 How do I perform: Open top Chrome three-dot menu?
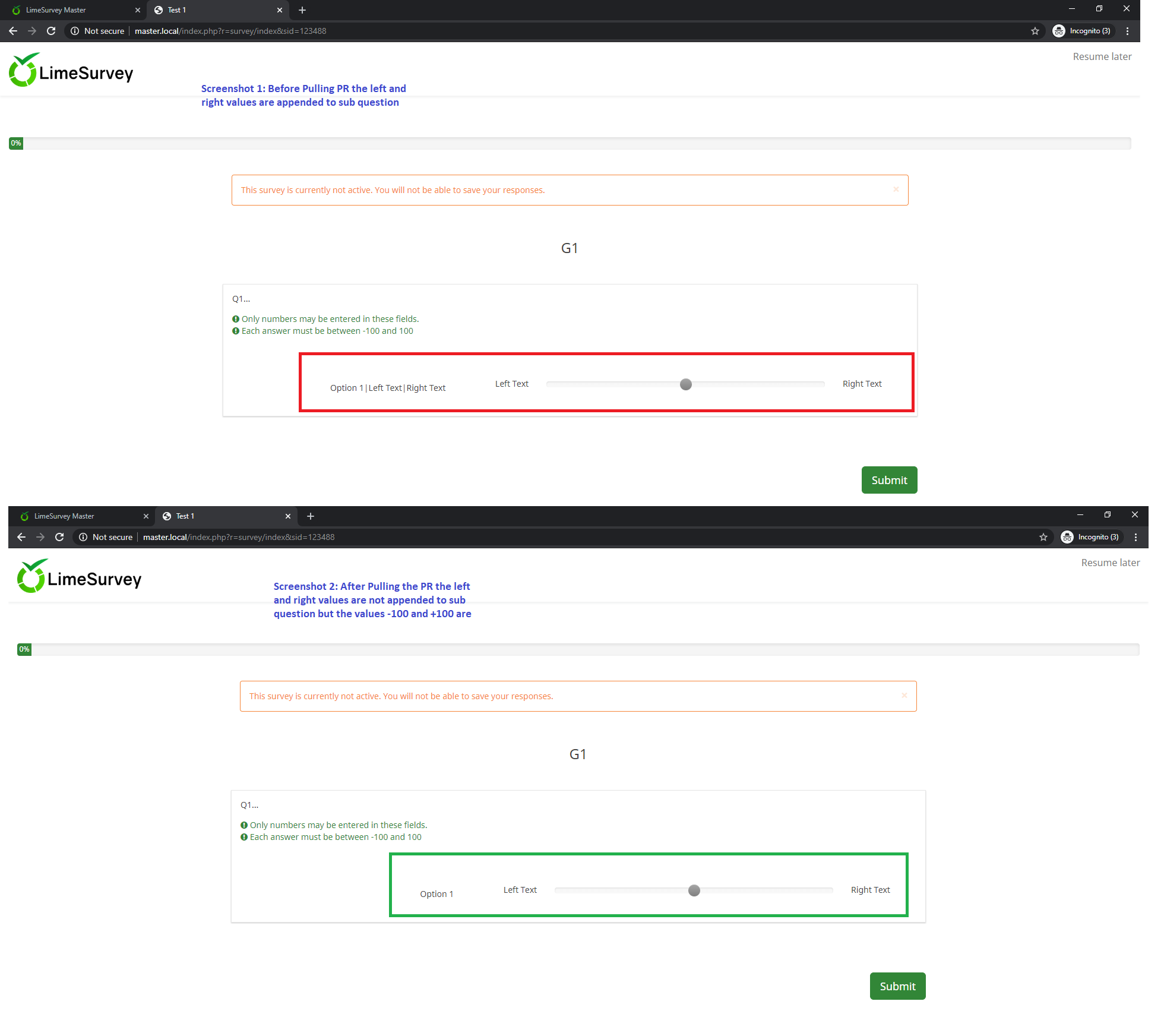tap(1127, 31)
